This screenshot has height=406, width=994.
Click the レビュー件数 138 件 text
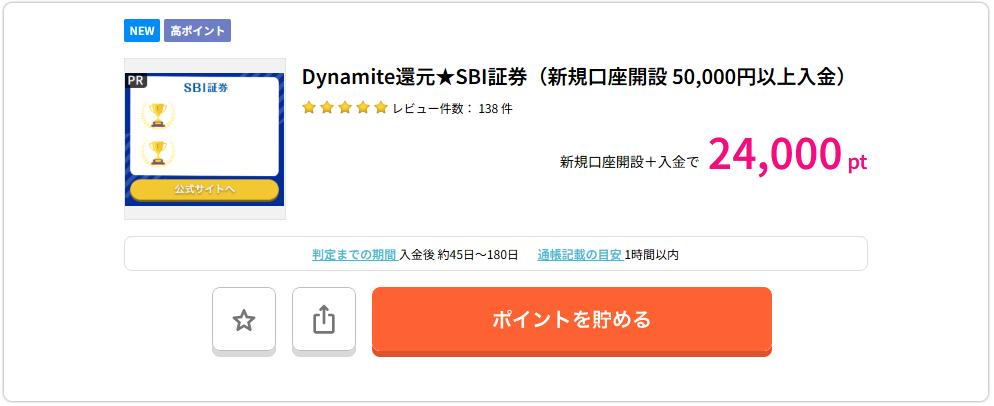(x=452, y=109)
